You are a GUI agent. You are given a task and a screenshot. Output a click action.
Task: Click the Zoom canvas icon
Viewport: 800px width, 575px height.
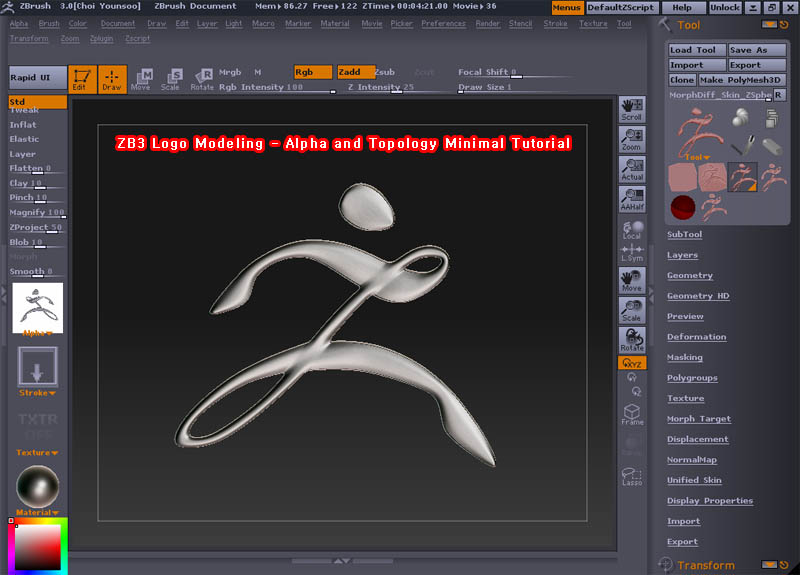[631, 140]
